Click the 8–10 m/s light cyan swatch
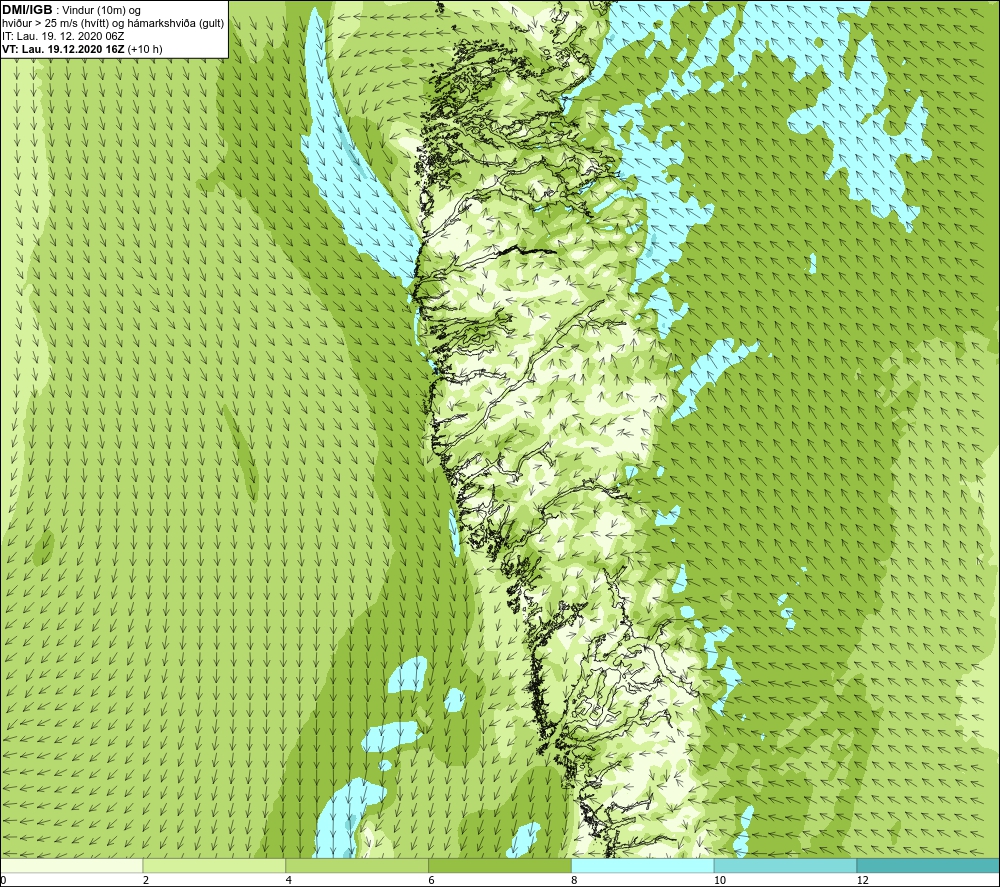1000x887 pixels. [643, 865]
